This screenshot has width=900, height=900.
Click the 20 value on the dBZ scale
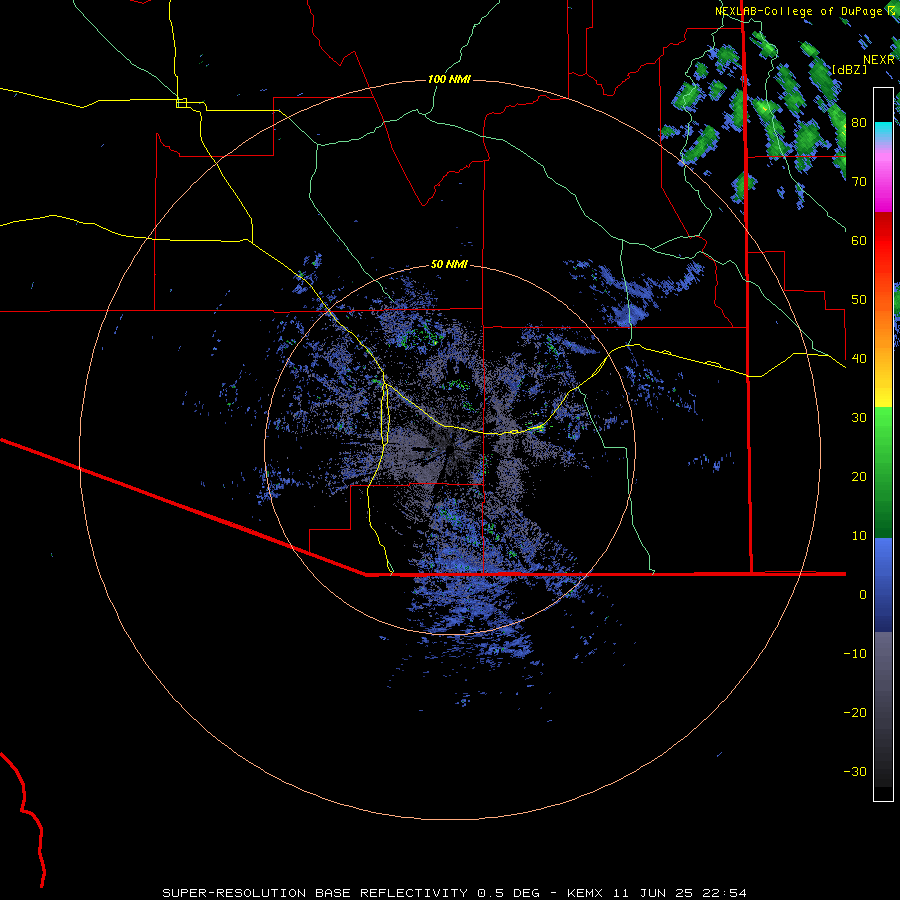click(859, 476)
